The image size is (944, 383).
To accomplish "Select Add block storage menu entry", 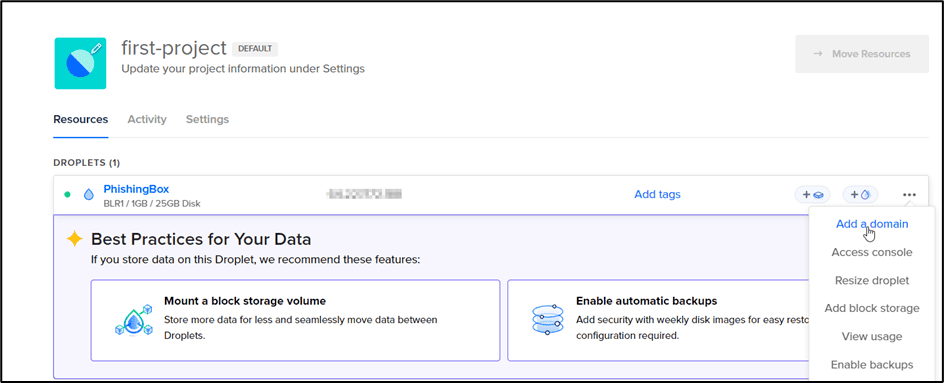I will pos(872,308).
